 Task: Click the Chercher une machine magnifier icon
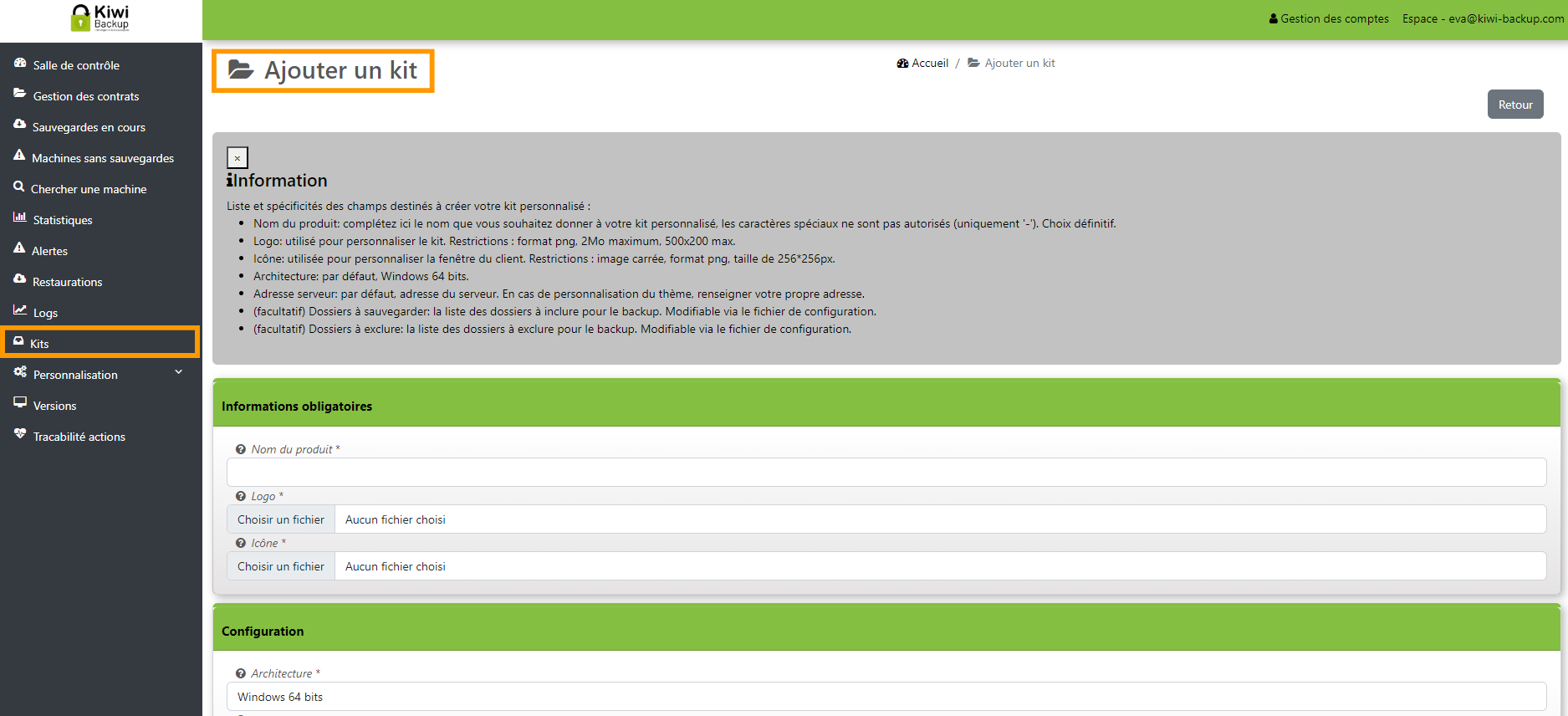click(19, 187)
